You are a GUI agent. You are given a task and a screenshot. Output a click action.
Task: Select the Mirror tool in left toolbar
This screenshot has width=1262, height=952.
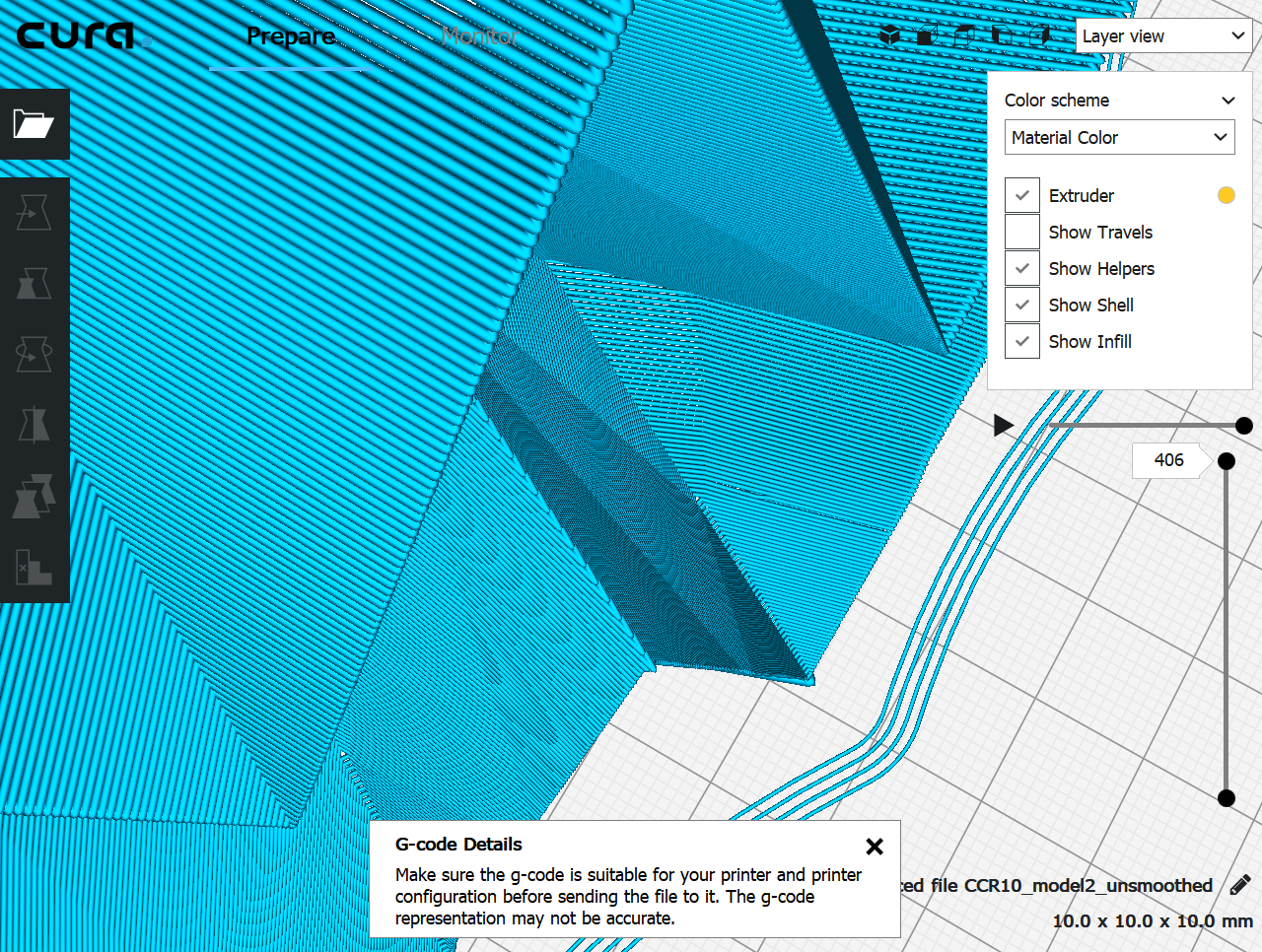[35, 425]
